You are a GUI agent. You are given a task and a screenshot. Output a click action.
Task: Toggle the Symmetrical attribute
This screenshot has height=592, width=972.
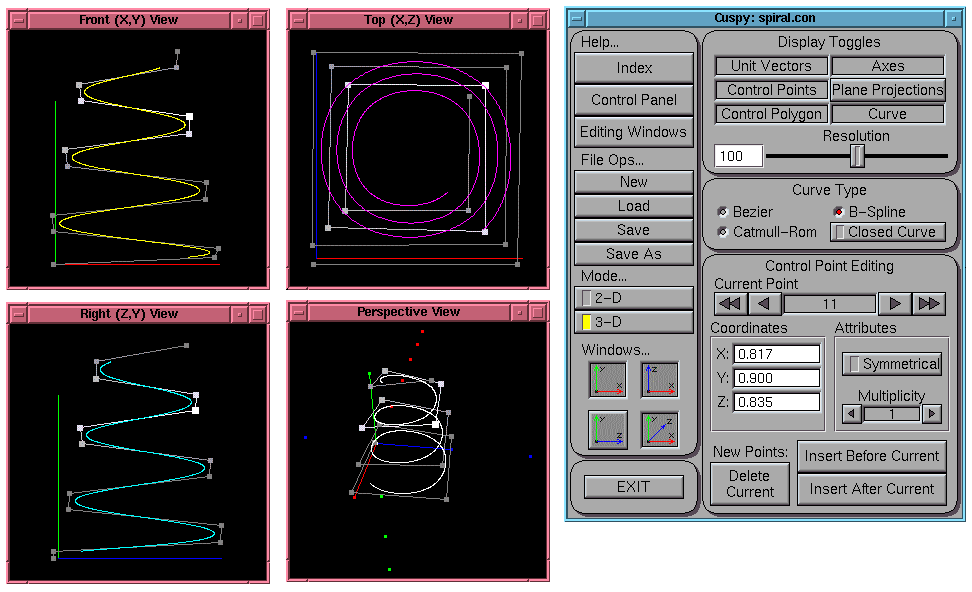(892, 364)
